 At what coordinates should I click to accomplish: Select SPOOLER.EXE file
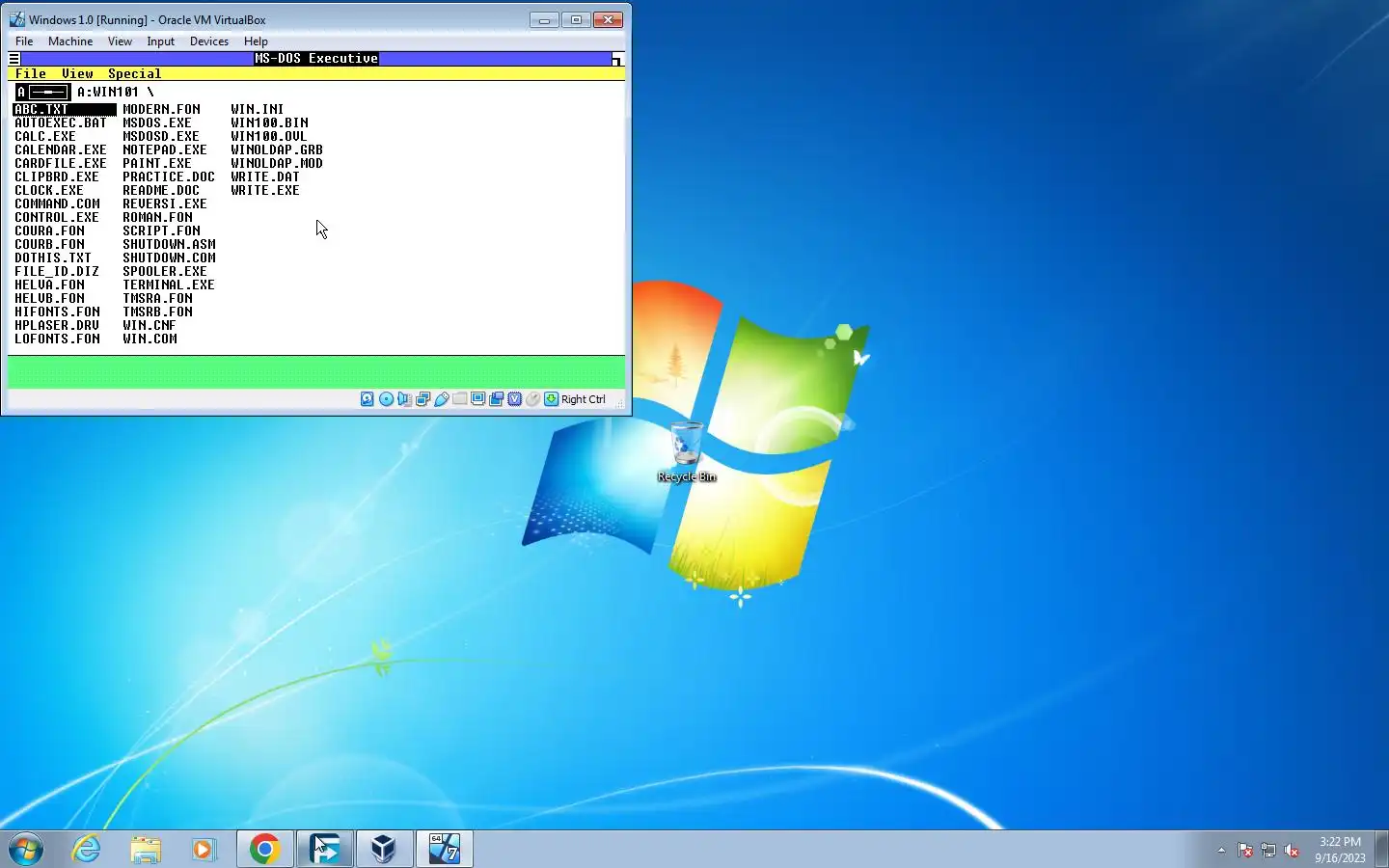point(165,271)
